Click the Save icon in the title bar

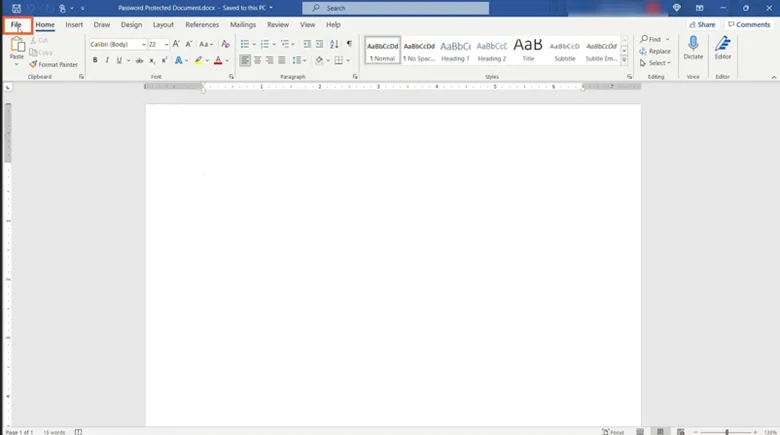pyautogui.click(x=16, y=8)
